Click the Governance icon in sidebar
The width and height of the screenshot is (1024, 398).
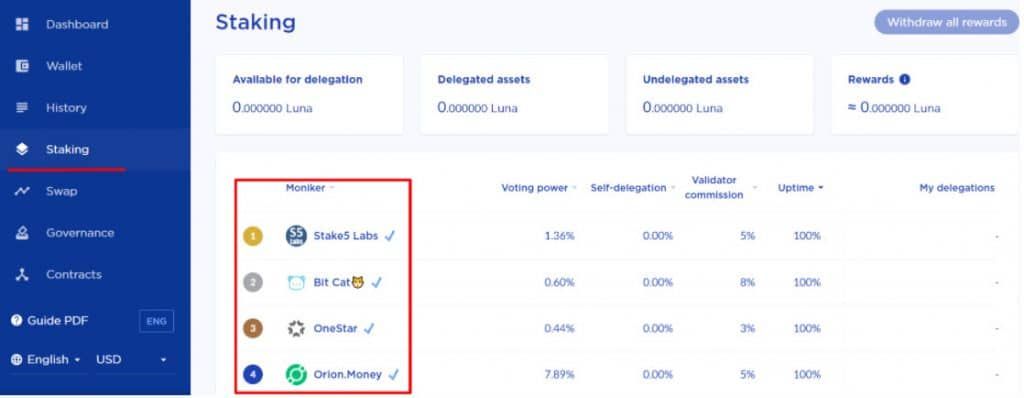tap(22, 233)
